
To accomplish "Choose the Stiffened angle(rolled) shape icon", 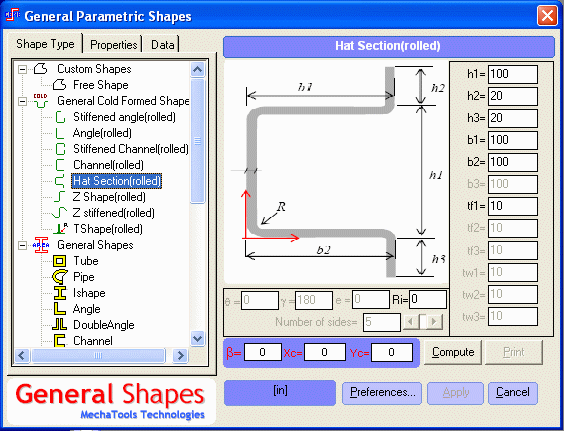I will pyautogui.click(x=60, y=117).
